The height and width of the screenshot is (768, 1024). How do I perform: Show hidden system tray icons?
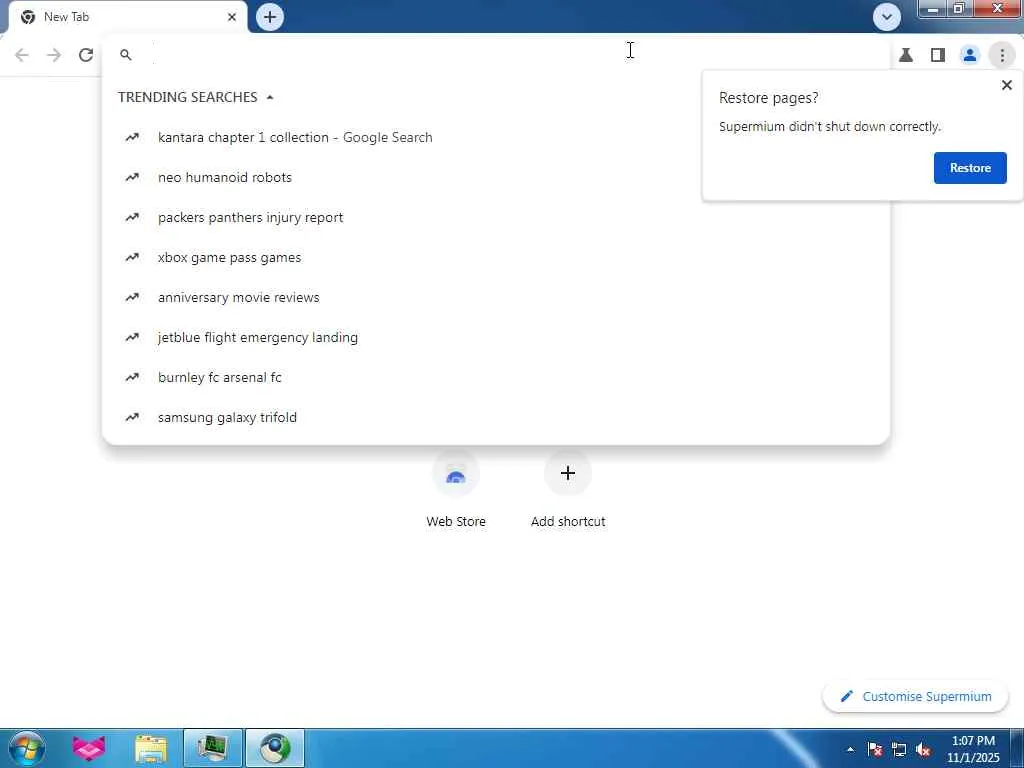[850, 749]
